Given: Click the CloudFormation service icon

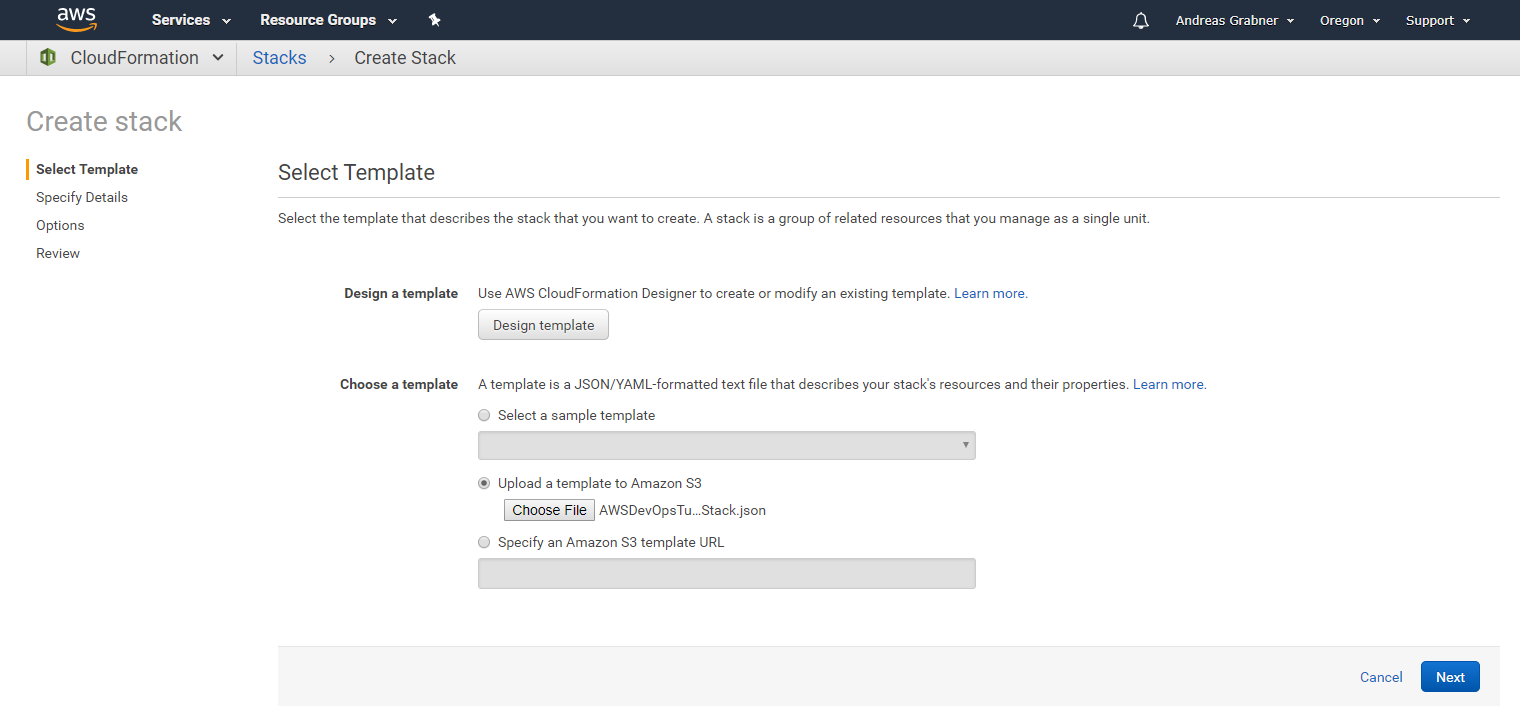Looking at the screenshot, I should coord(48,57).
